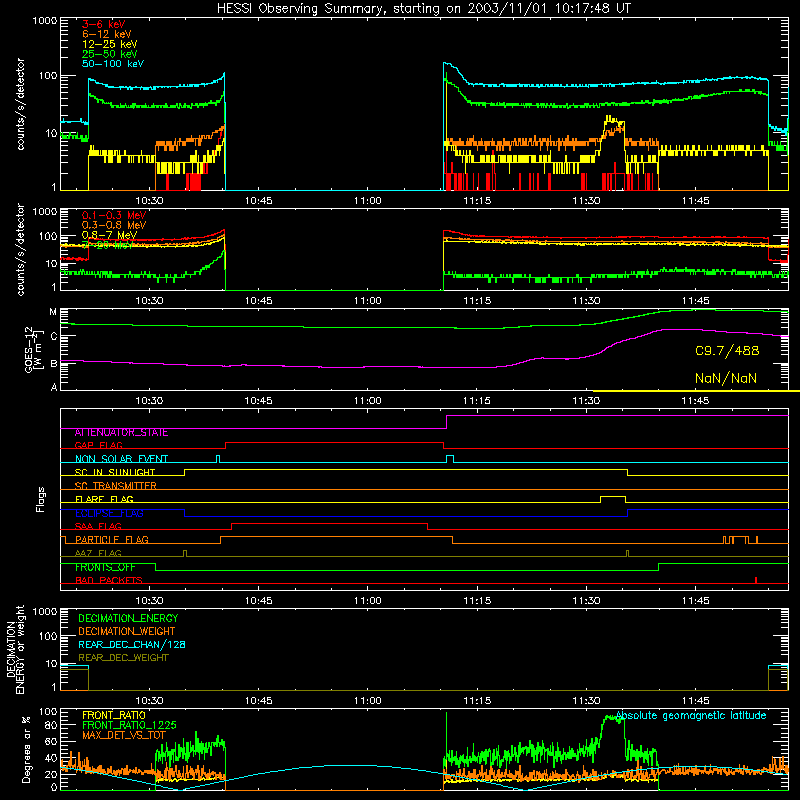Screen dimensions: 800x800
Task: Select the SAA_FLAG label
Action: (98, 526)
